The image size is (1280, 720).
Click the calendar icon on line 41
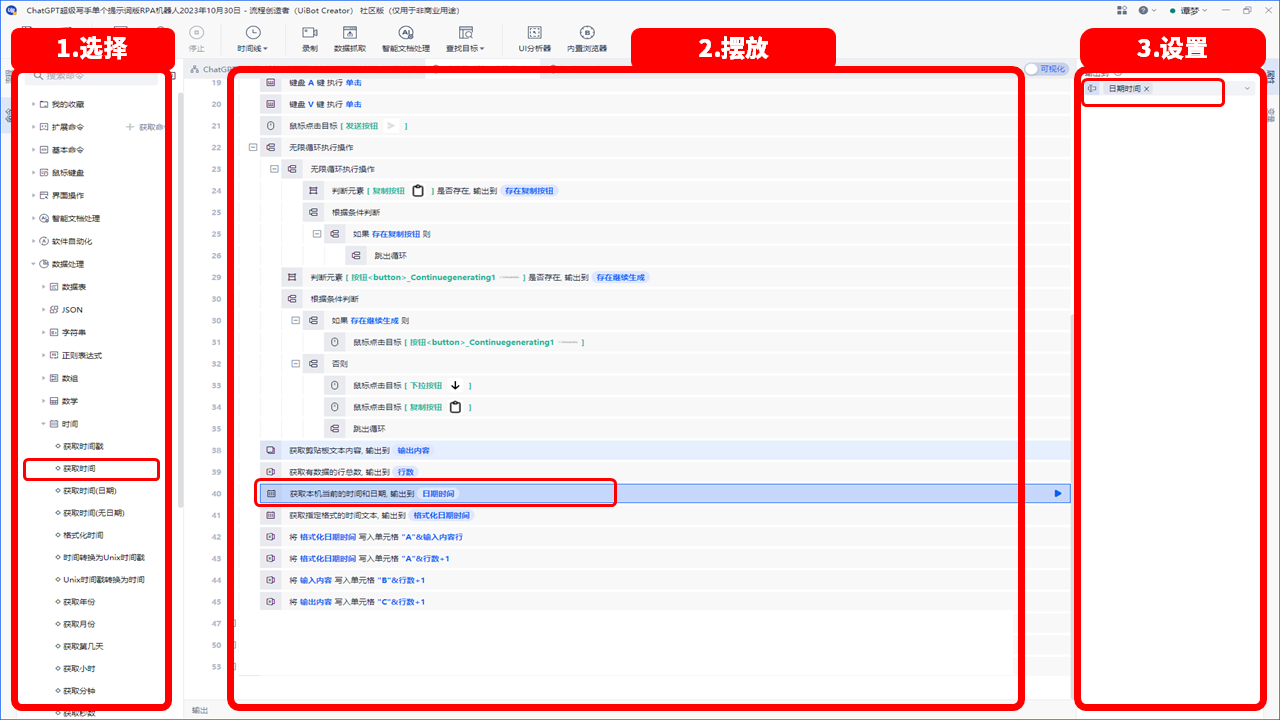click(271, 515)
